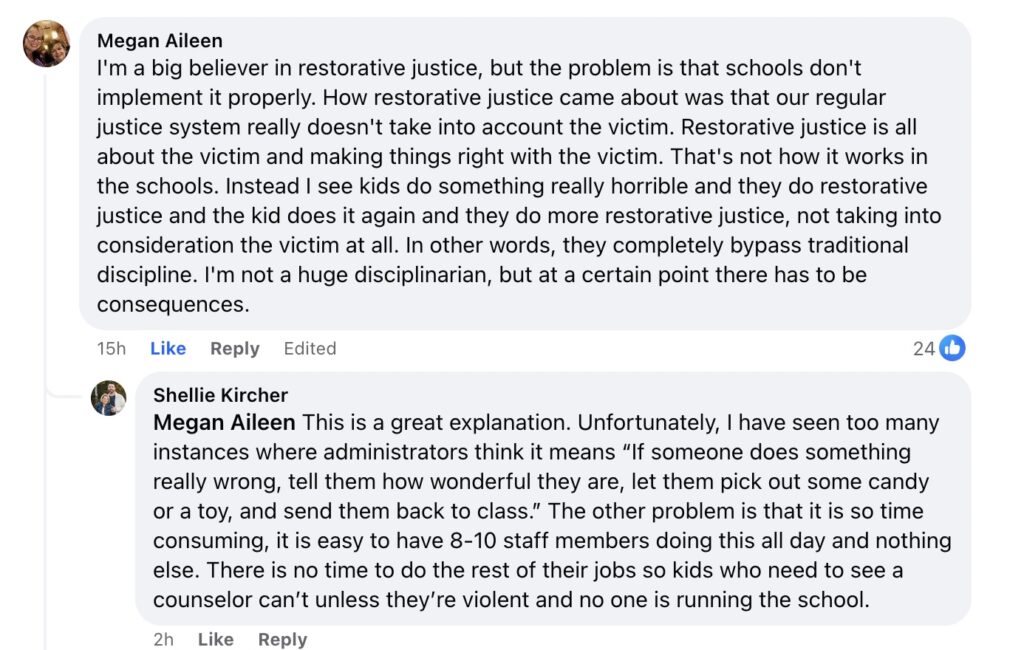Like Shellie Kircher's reply
The width and height of the screenshot is (1024, 650).
tap(215, 639)
